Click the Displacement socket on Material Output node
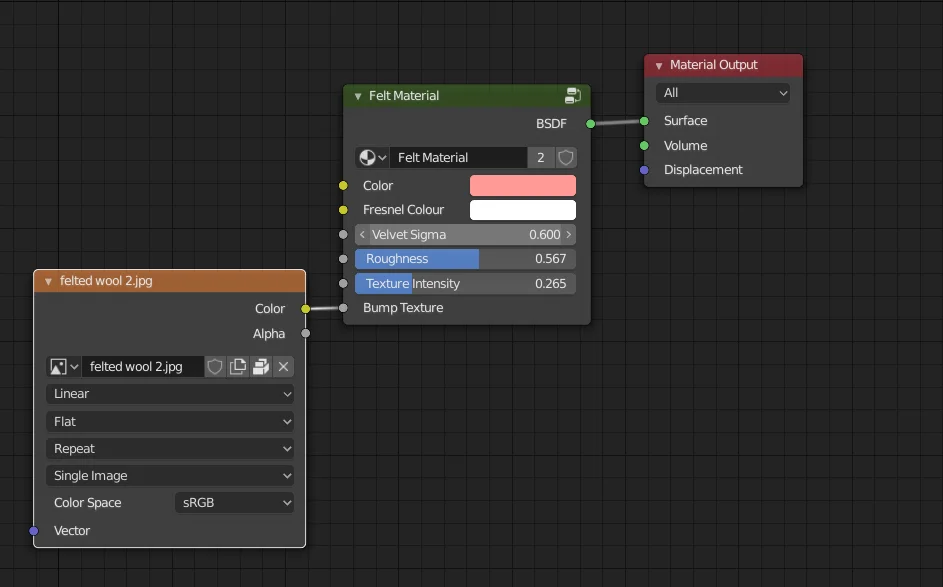The image size is (943, 587). [x=641, y=170]
